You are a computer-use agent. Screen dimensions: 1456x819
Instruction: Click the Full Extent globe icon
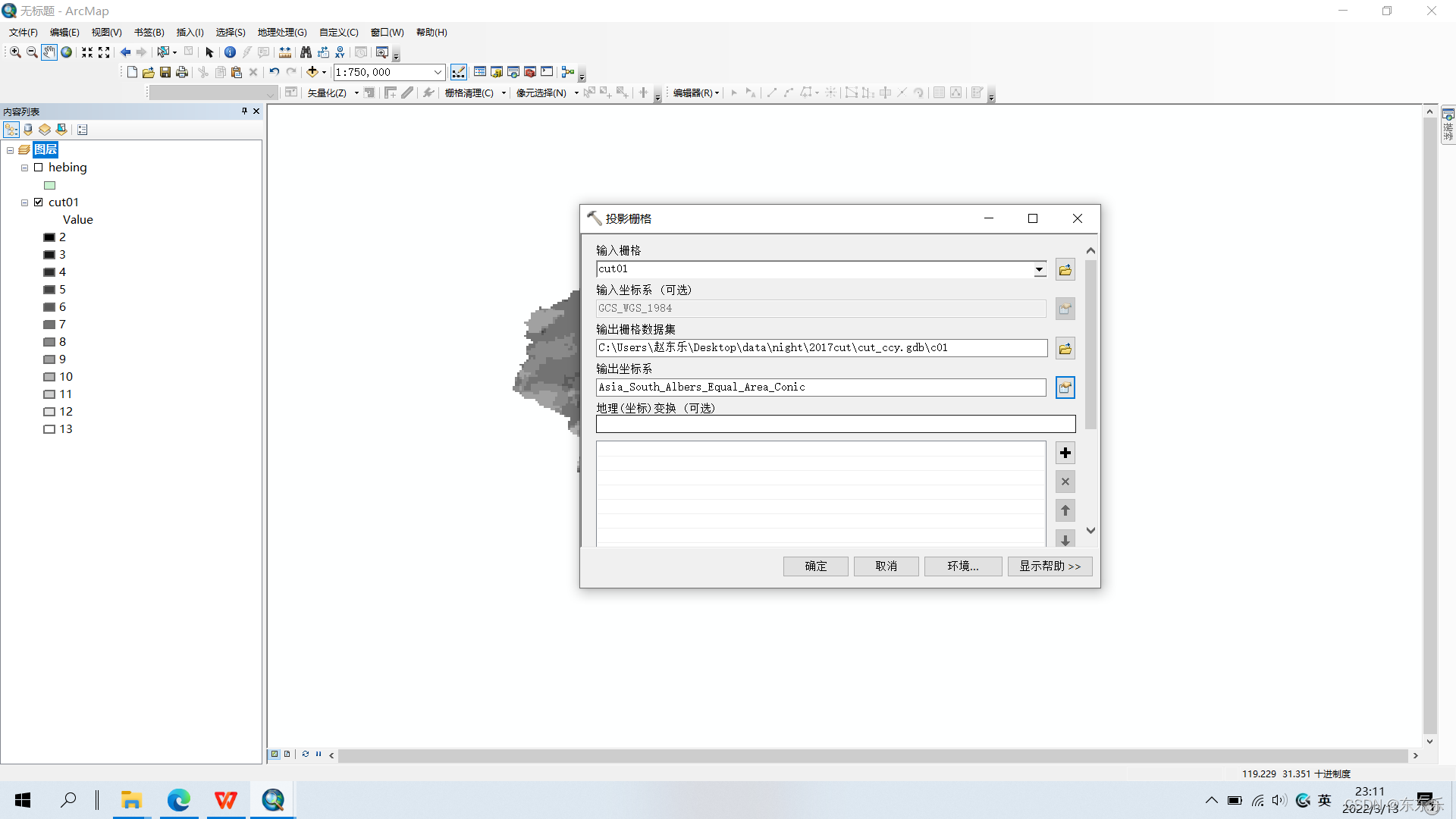coord(67,52)
